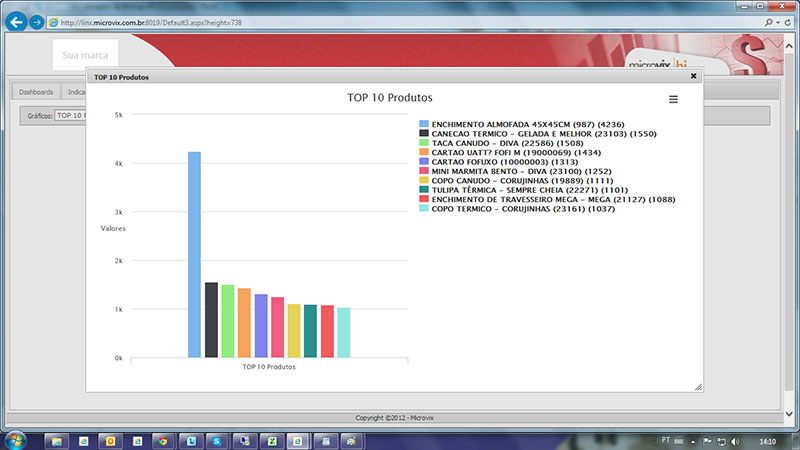This screenshot has height=450, width=800.
Task: Click the black CANECAO TERMICO bar
Action: [x=211, y=320]
